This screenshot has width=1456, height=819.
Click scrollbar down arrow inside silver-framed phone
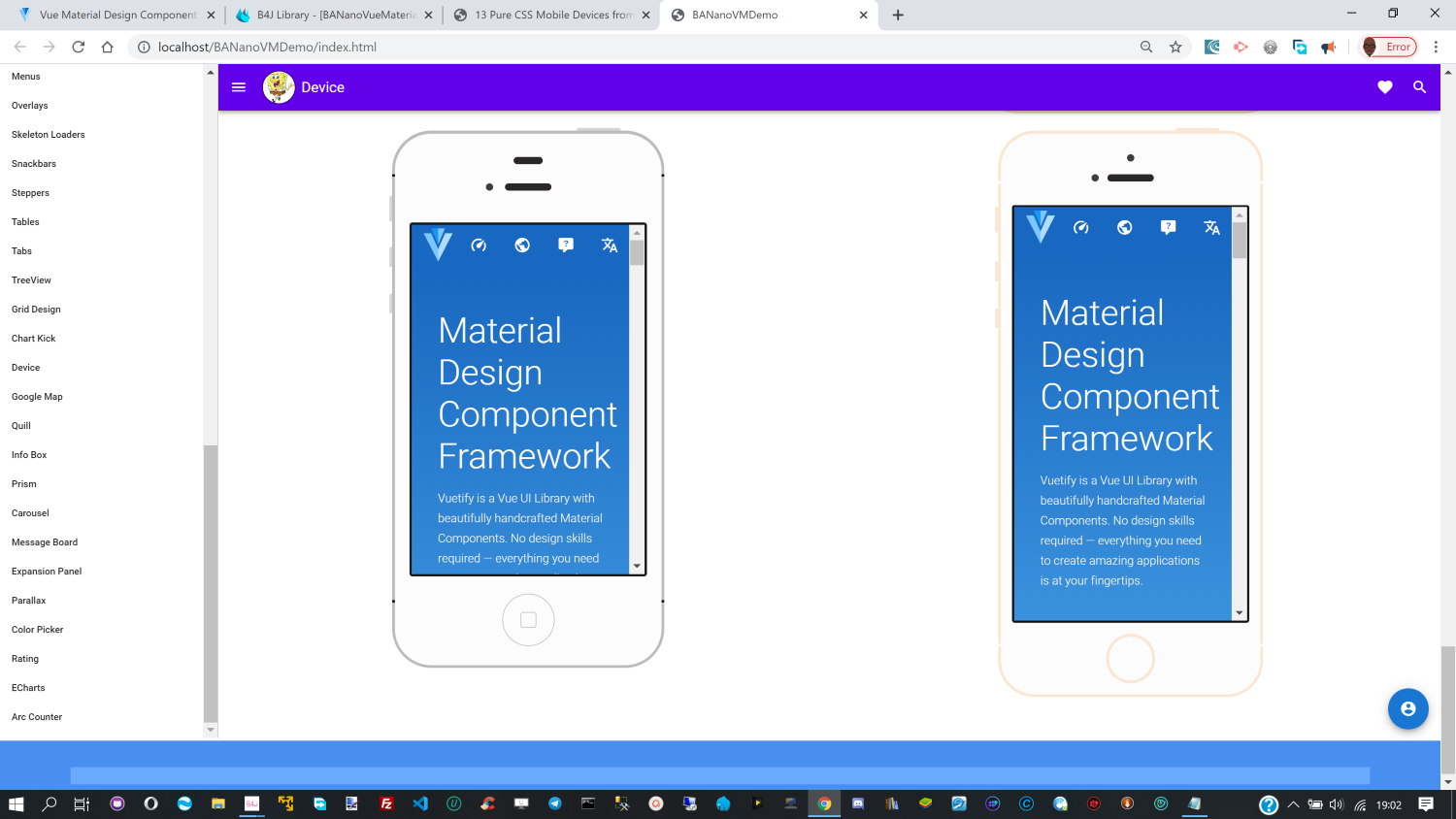(637, 566)
